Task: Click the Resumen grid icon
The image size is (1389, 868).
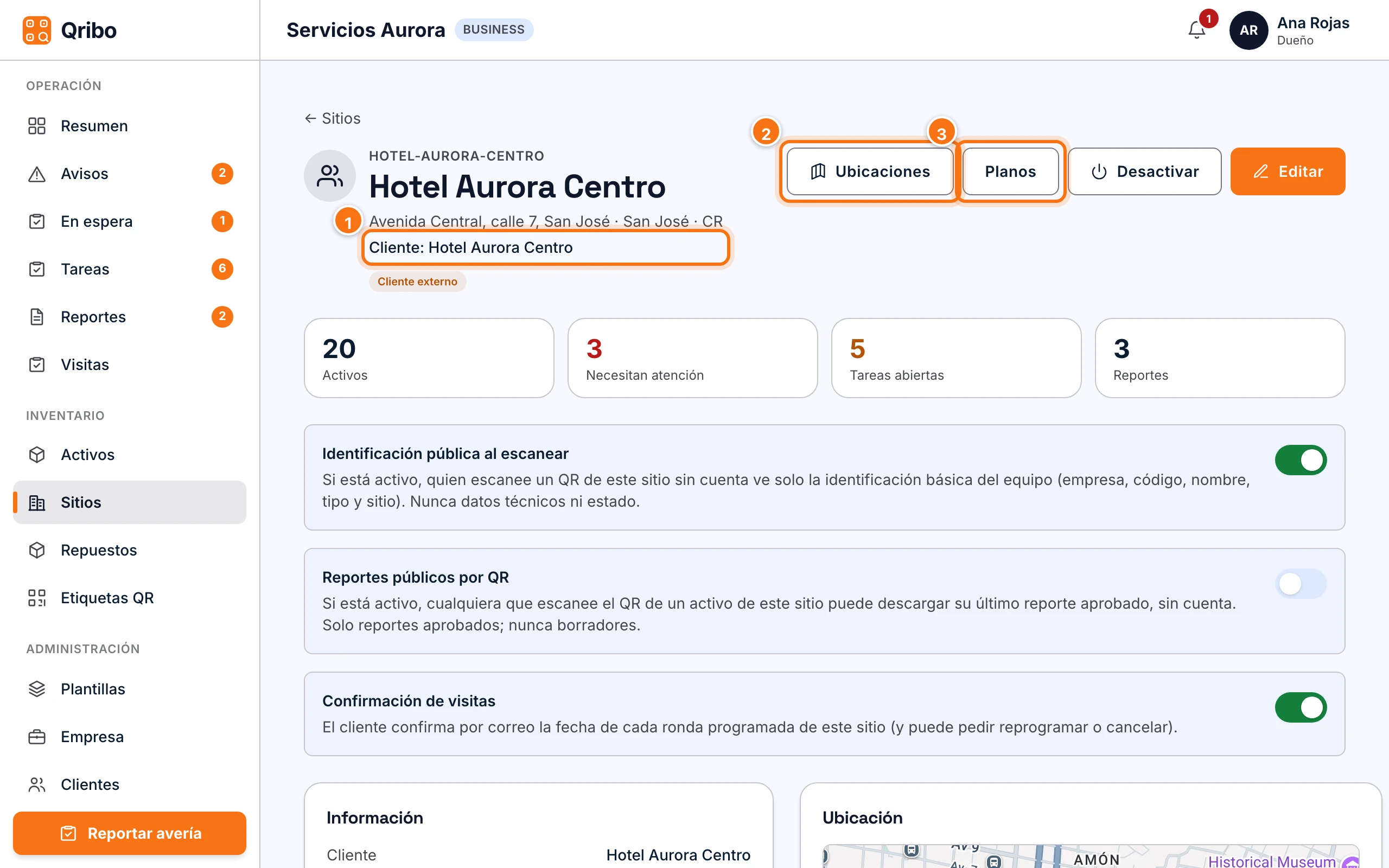Action: tap(37, 126)
